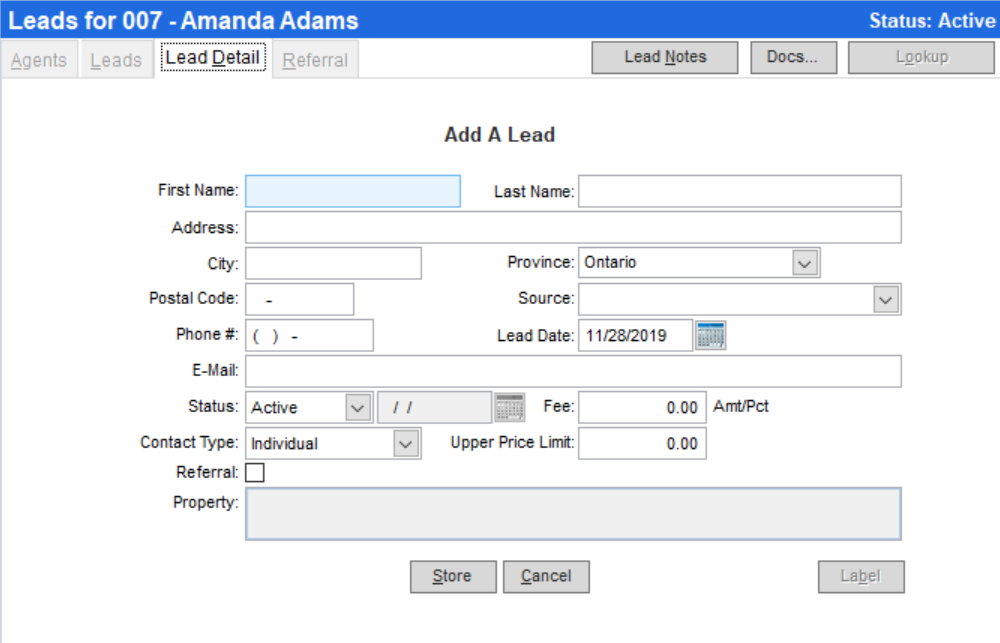Open the Docs... dialog
The image size is (1000, 643).
793,57
